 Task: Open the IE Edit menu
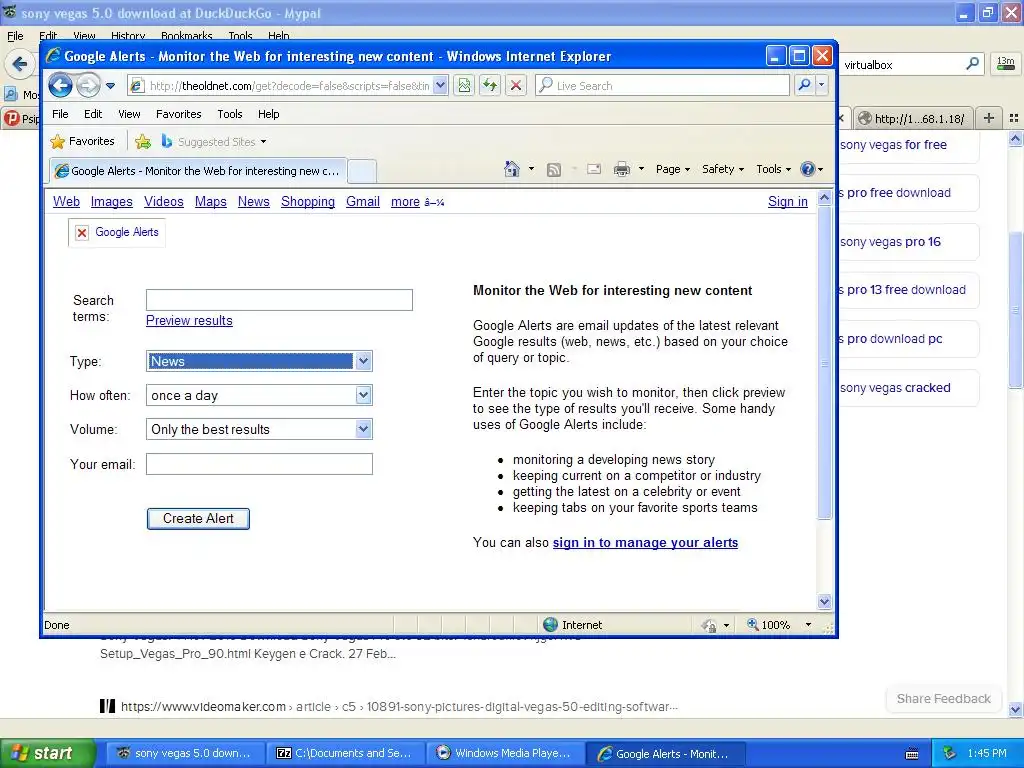[x=93, y=114]
